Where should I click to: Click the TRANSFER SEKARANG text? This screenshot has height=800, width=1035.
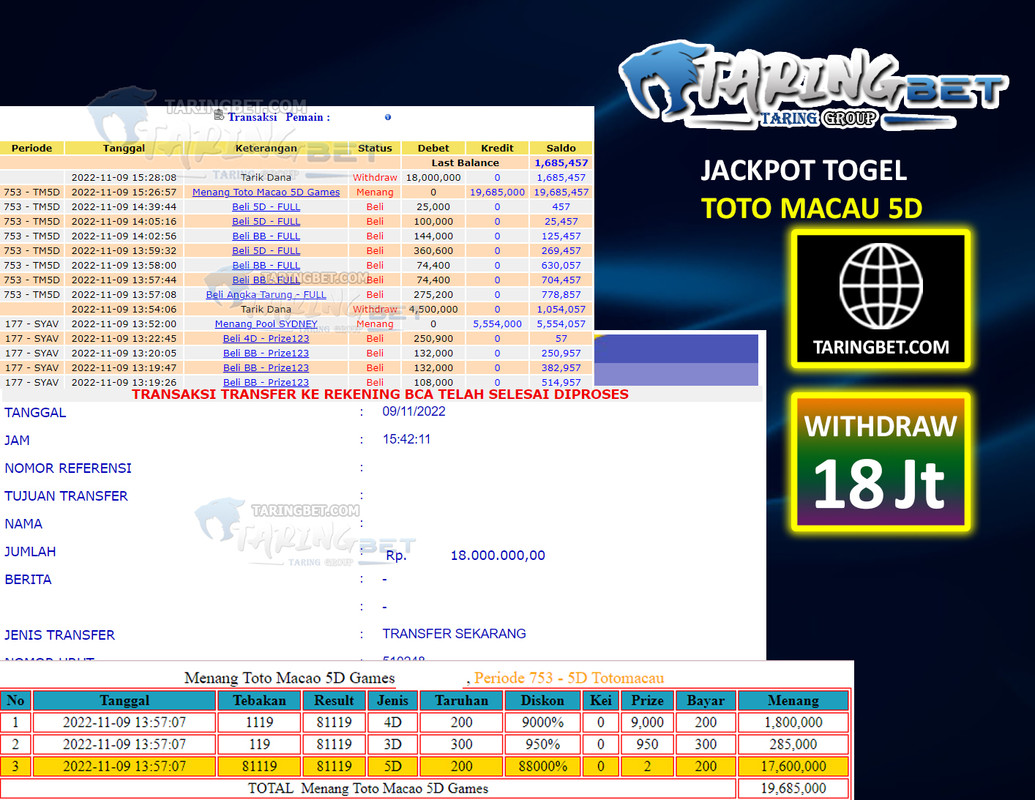tap(454, 634)
